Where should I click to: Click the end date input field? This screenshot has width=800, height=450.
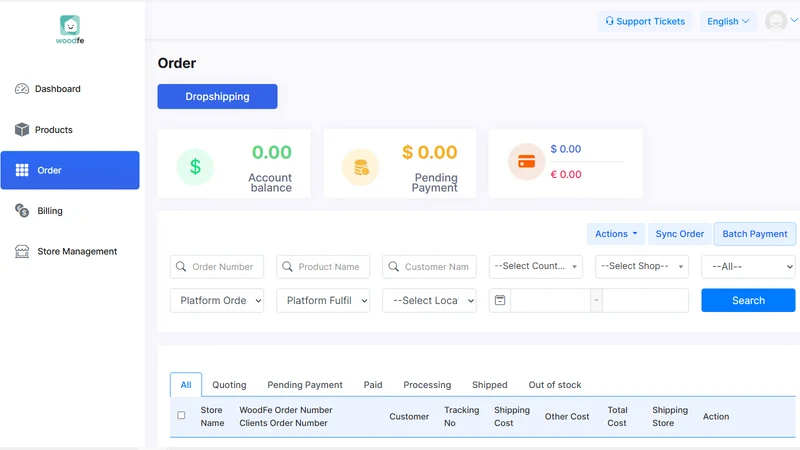(645, 301)
